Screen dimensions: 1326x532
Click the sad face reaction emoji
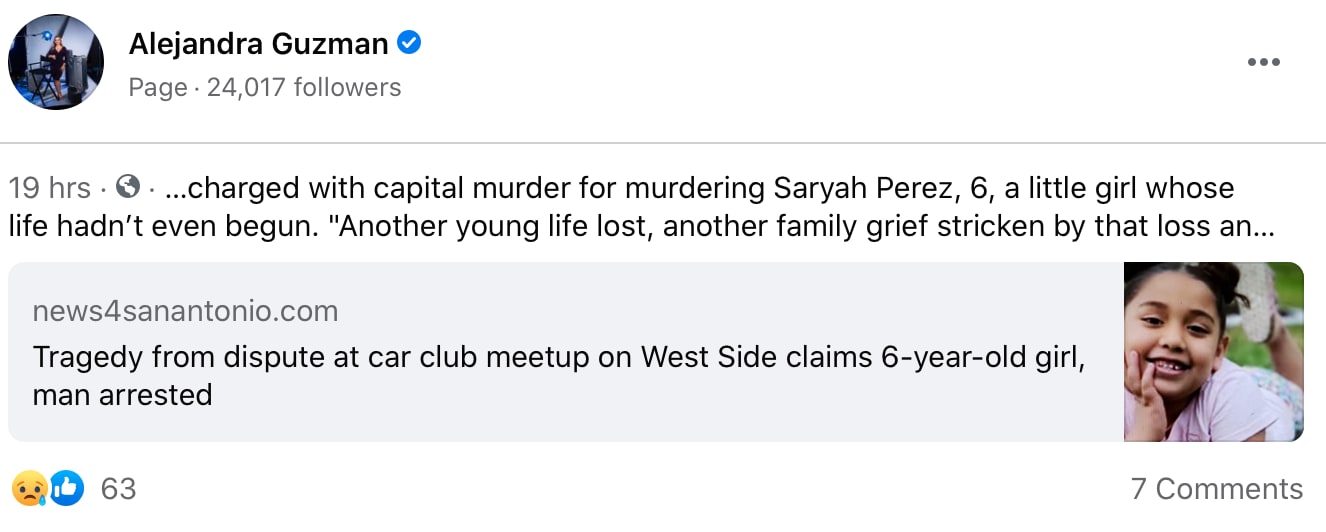coord(28,489)
